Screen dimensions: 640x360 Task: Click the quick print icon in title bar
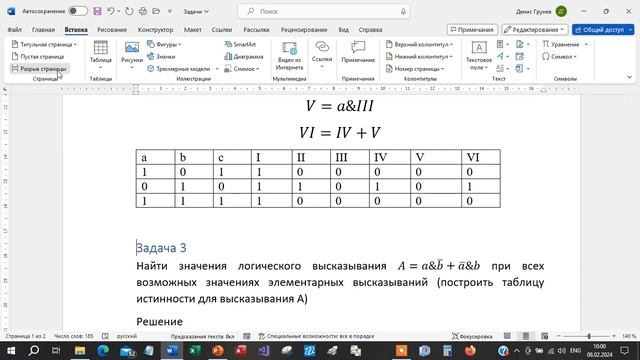[x=142, y=11]
